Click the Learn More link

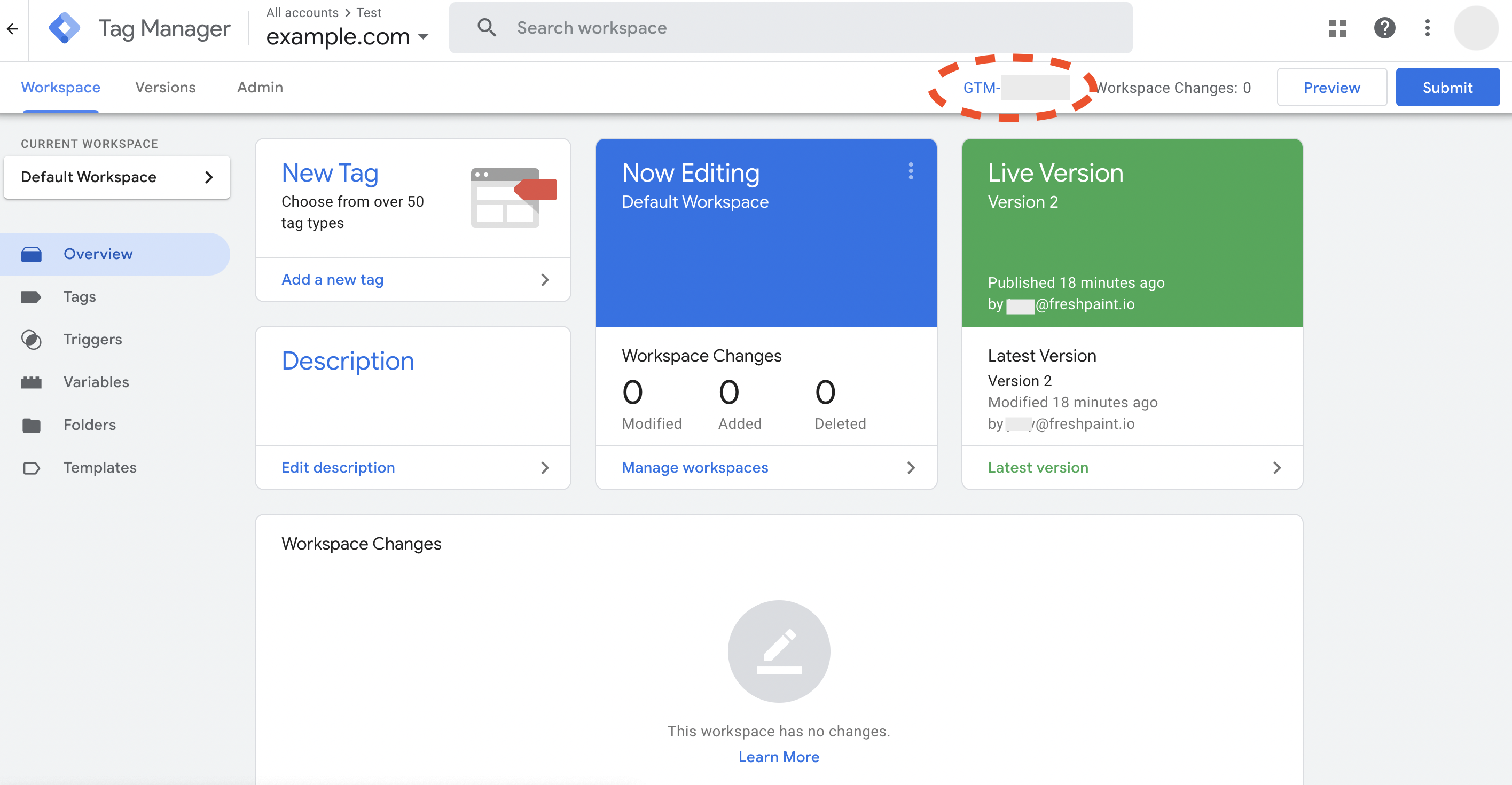coord(778,757)
